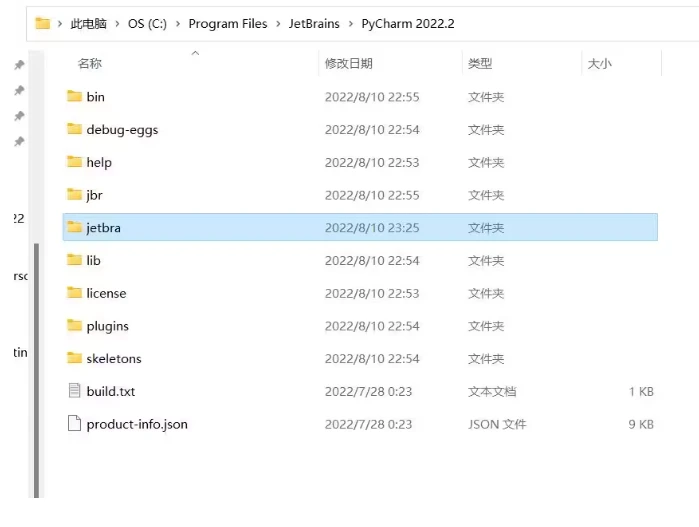Sort by the 名称 column header

click(x=90, y=64)
